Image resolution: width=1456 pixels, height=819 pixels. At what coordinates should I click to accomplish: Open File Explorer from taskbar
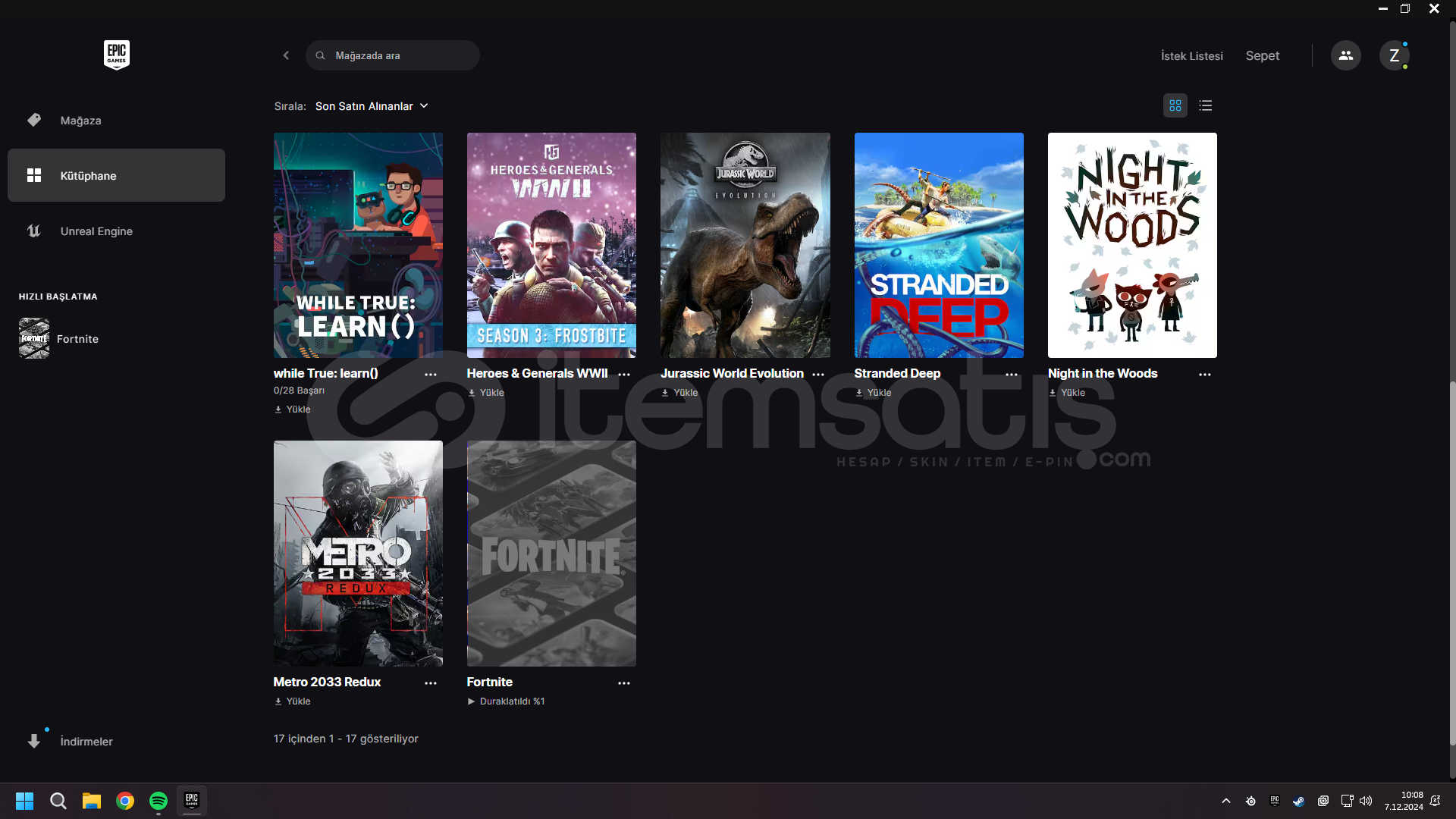(x=92, y=801)
